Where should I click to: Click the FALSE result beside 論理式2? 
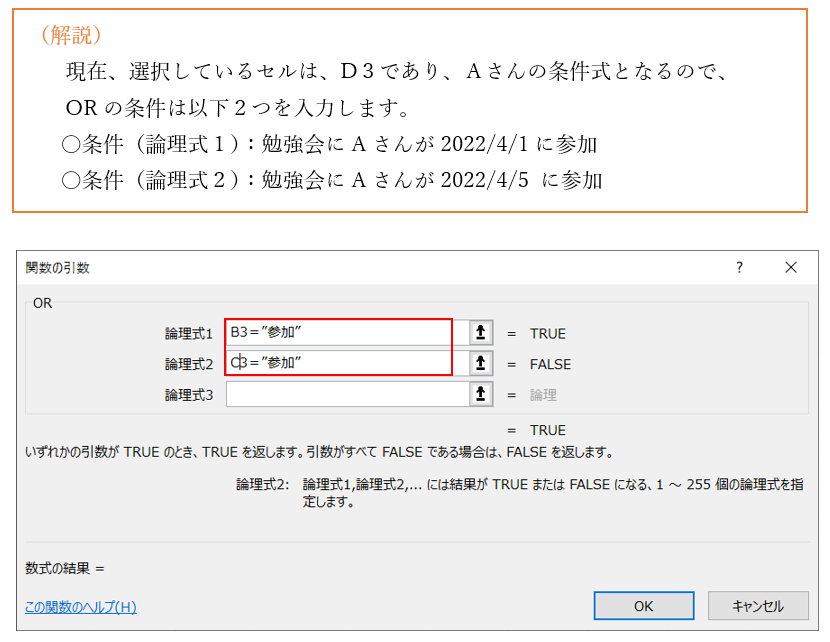[550, 364]
